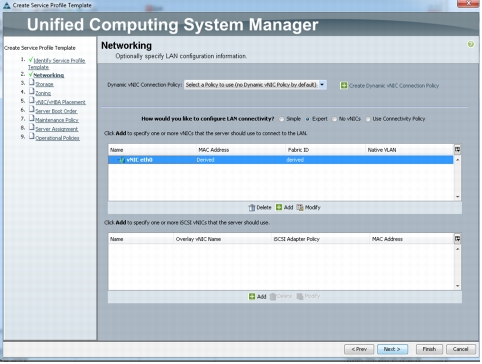This screenshot has height=364, width=482.
Task: Cancel the service profile template wizard
Action: click(x=461, y=349)
